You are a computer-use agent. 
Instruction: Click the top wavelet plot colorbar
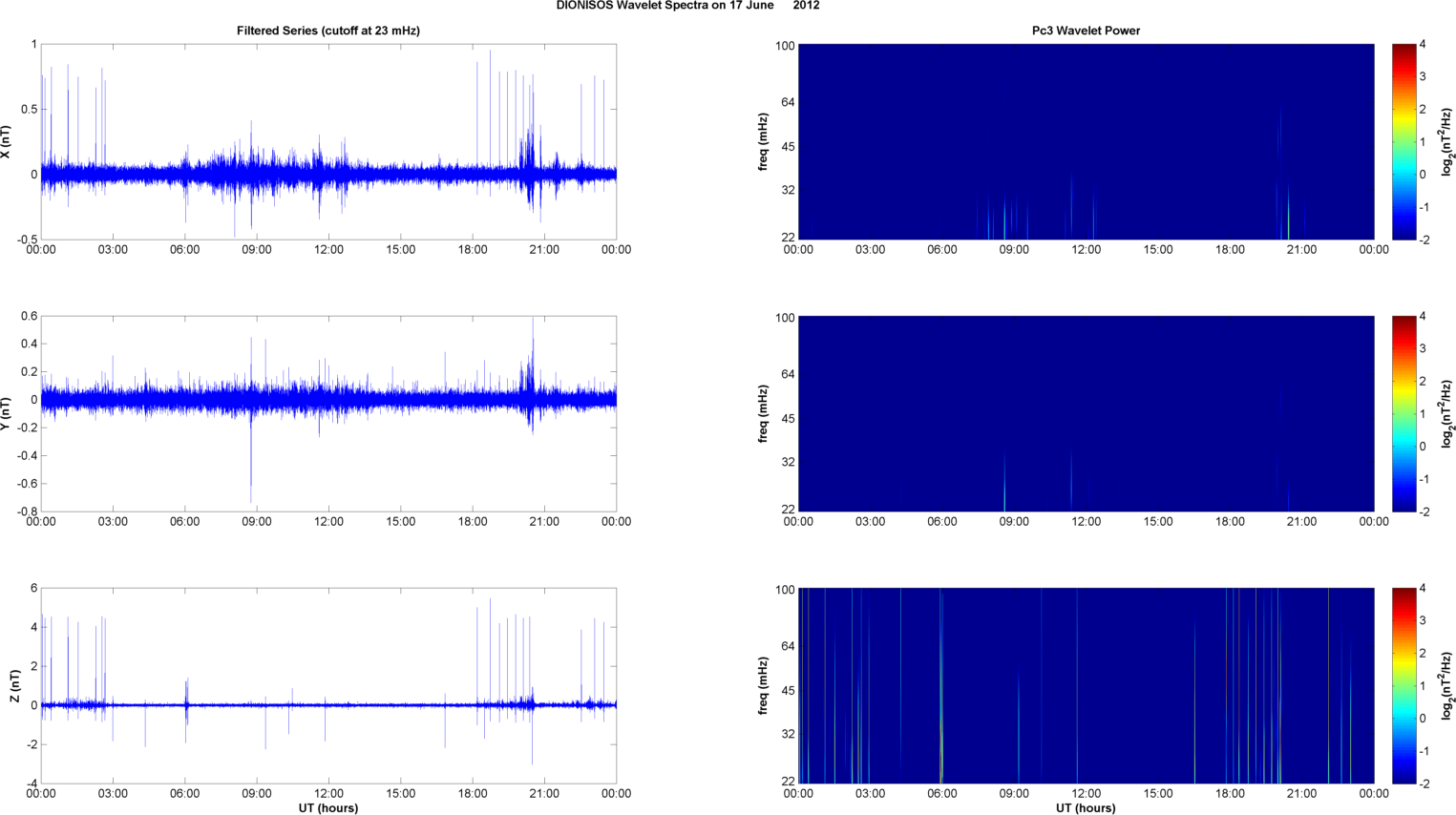[1403, 141]
